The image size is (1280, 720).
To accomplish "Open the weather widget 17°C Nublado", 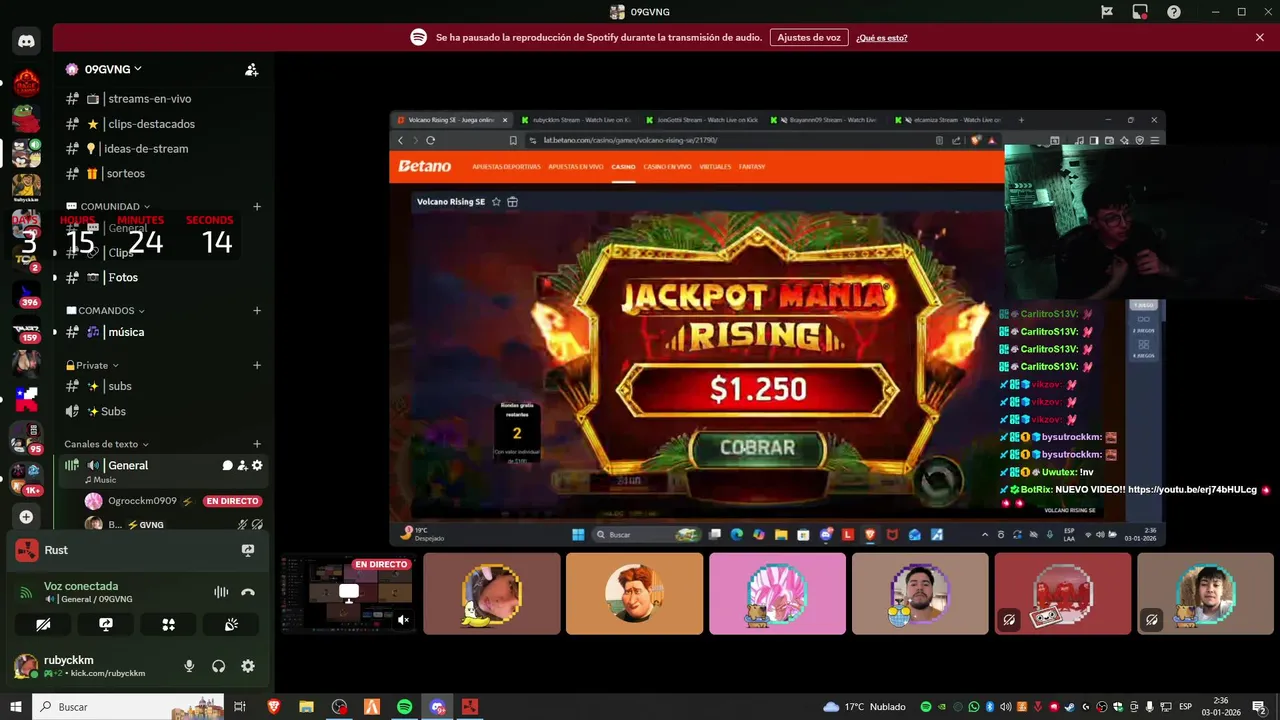I will (864, 707).
